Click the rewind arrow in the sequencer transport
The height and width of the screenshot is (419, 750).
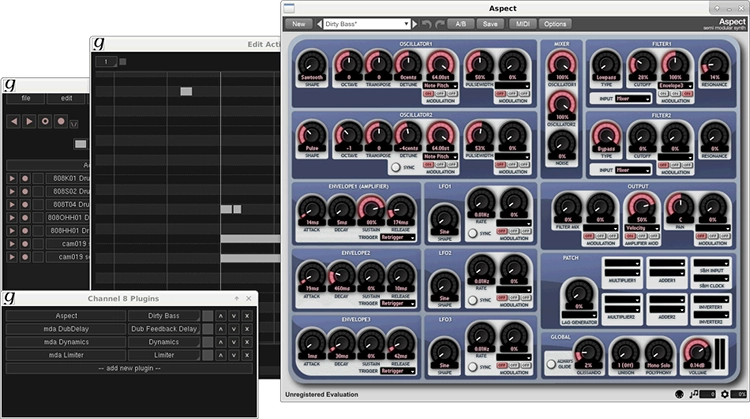14,121
